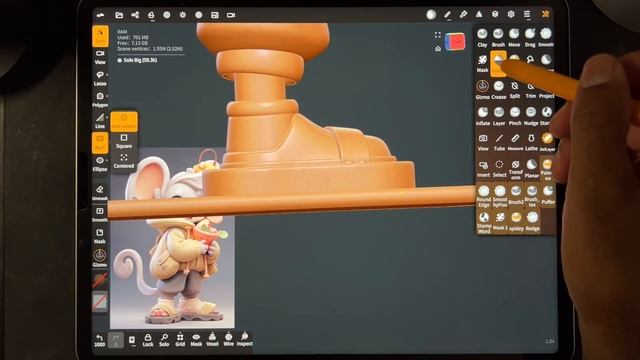640x360 pixels.
Task: Toggle the Inspect option
Action: (244, 340)
